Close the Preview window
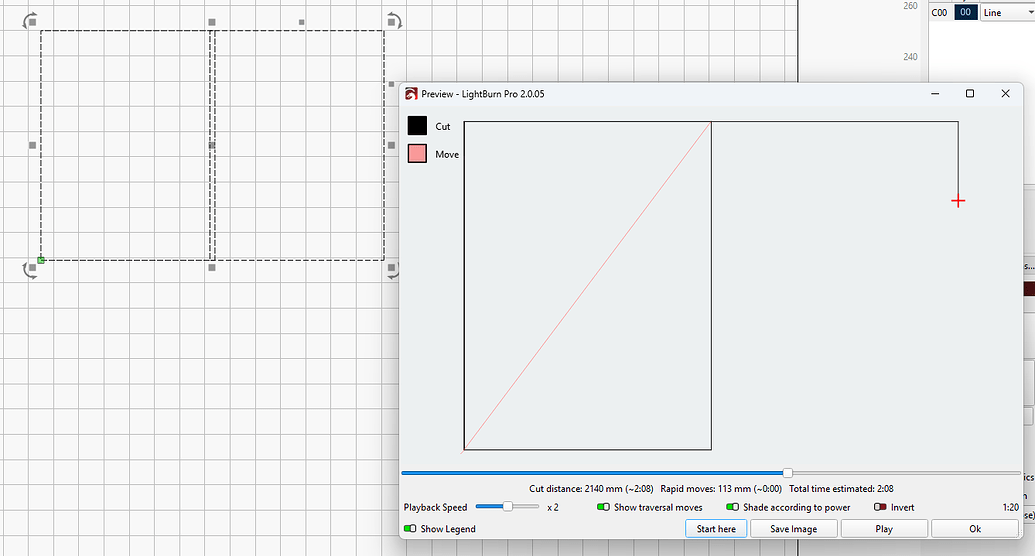Image resolution: width=1035 pixels, height=556 pixels. [x=1005, y=94]
